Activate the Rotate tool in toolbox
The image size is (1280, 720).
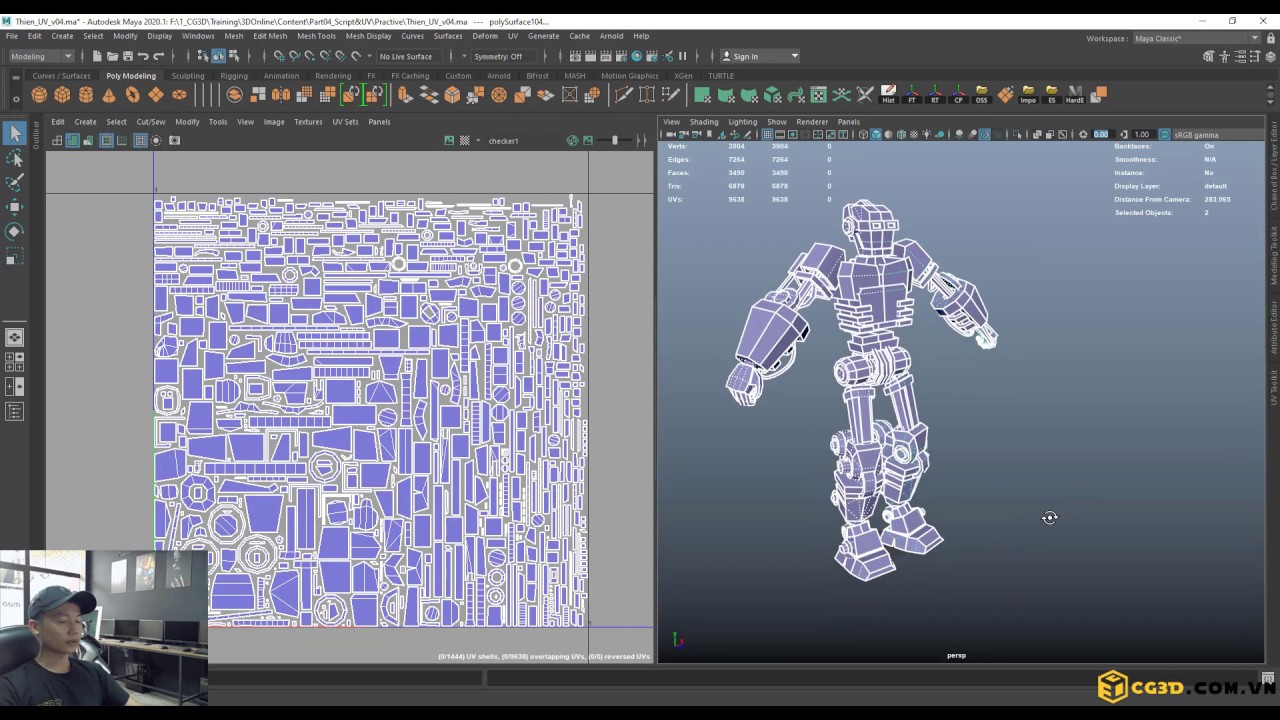[x=14, y=231]
